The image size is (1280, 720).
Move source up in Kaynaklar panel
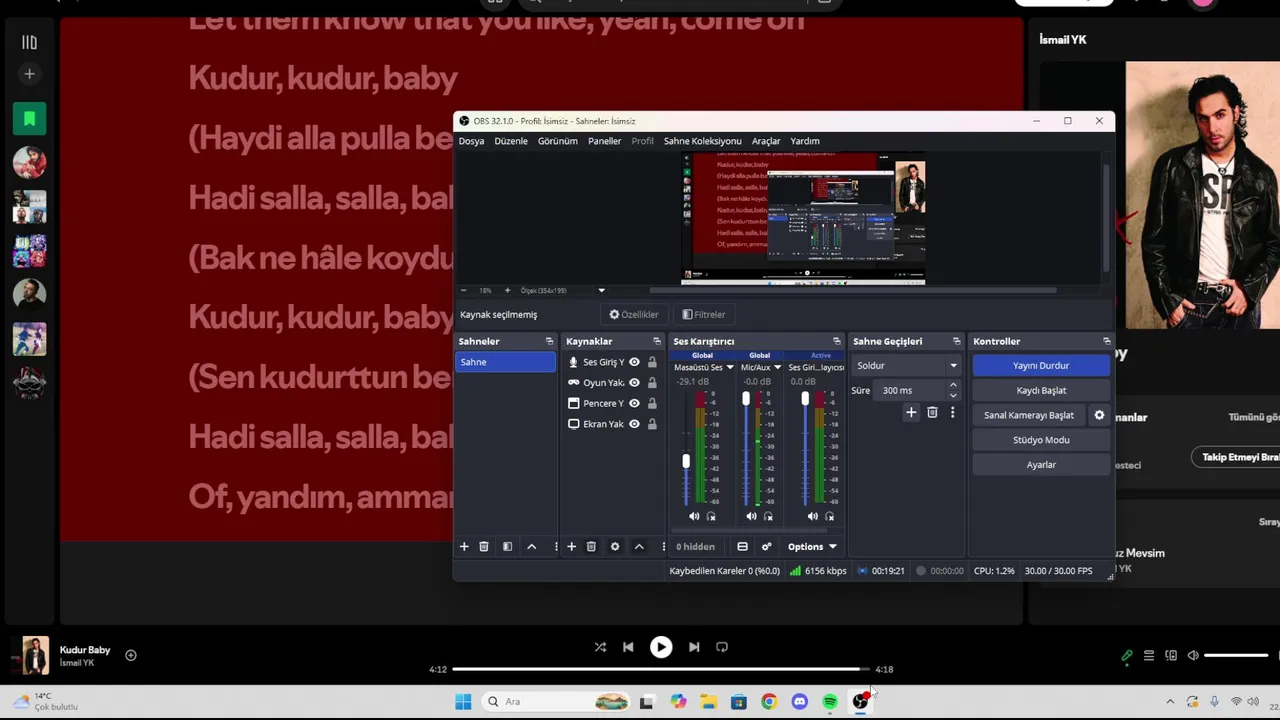[639, 546]
